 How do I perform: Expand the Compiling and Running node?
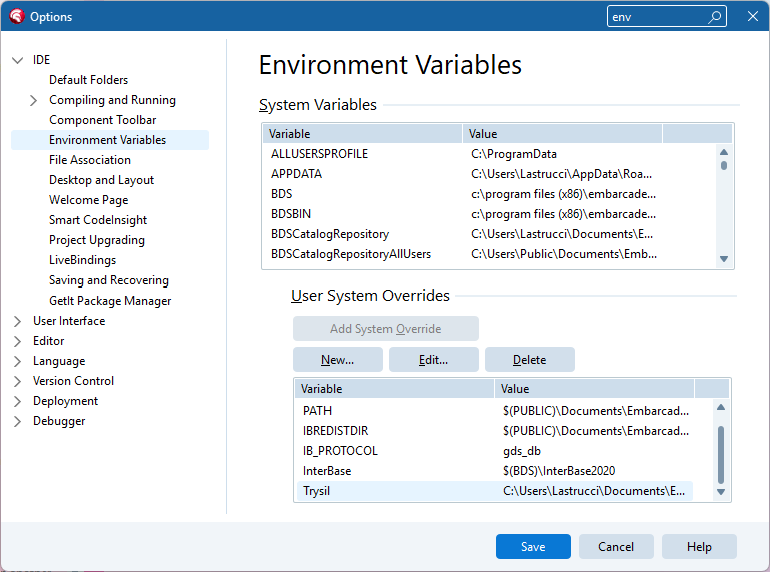click(x=33, y=100)
